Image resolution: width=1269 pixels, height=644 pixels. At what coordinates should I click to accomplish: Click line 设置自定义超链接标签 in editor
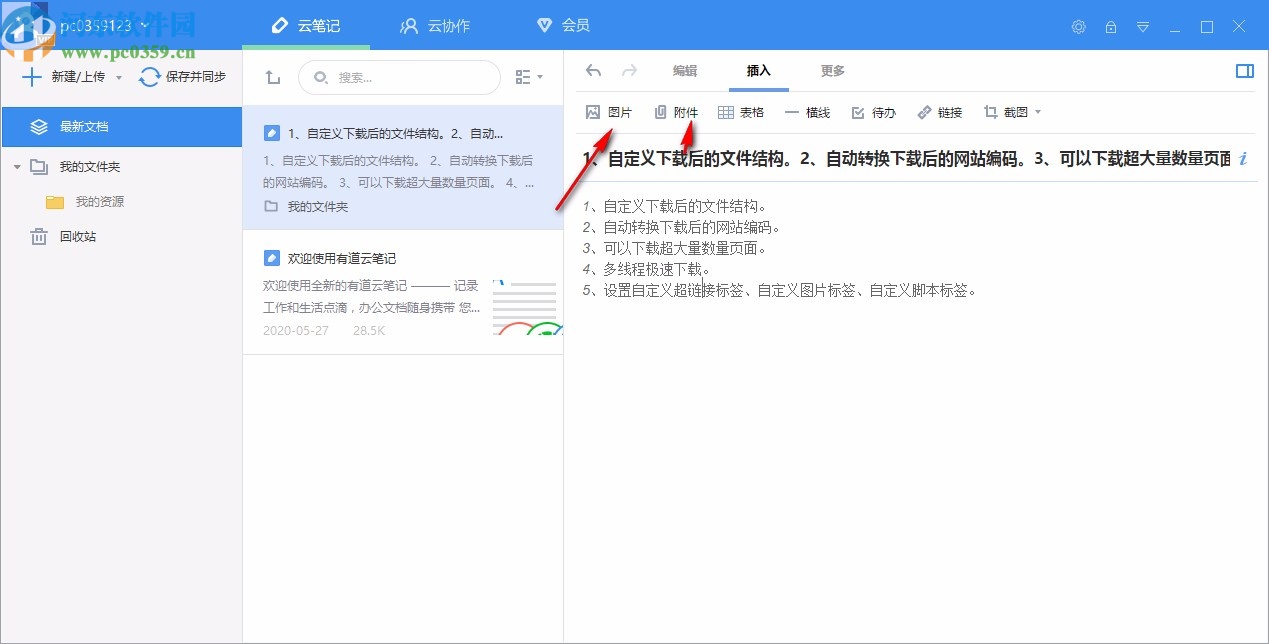pyautogui.click(x=780, y=291)
